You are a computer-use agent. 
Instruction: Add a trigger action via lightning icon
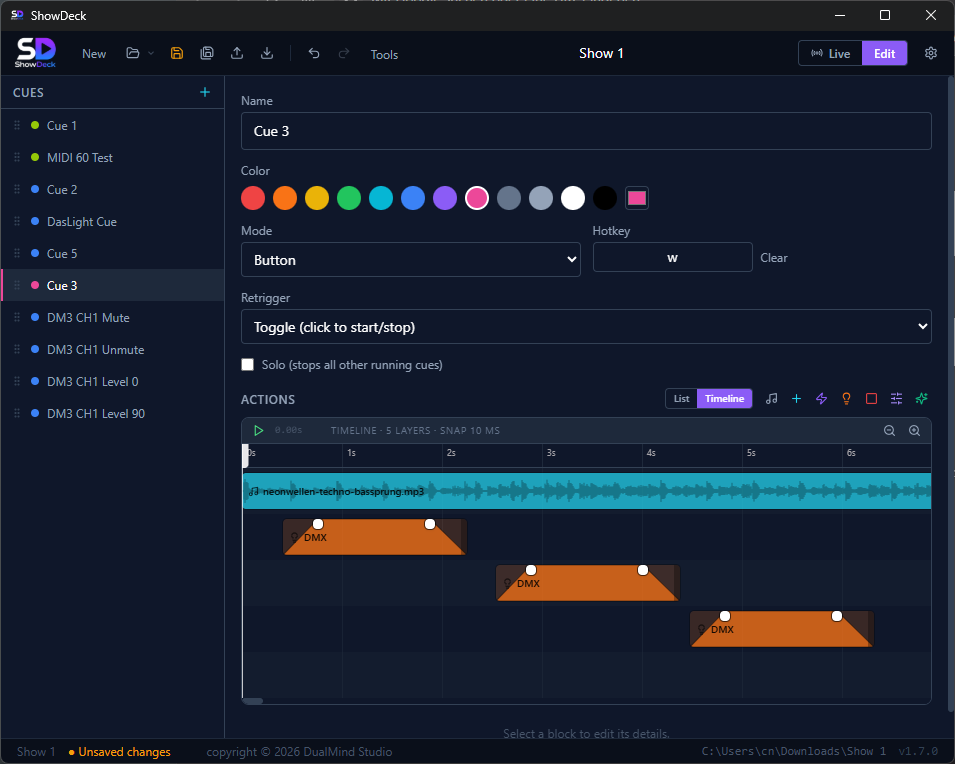click(822, 398)
